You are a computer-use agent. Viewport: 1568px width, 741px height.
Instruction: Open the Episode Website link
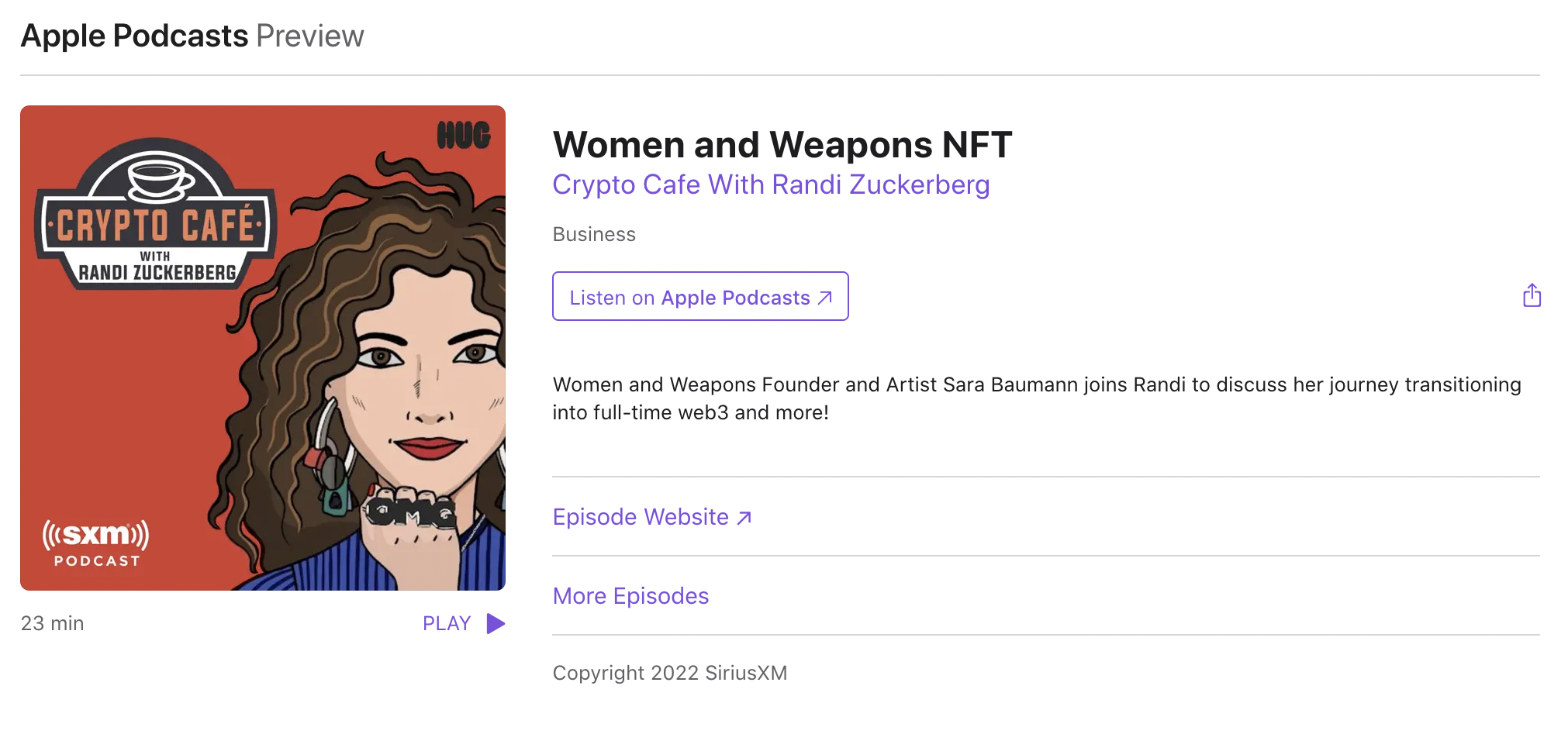(x=652, y=516)
